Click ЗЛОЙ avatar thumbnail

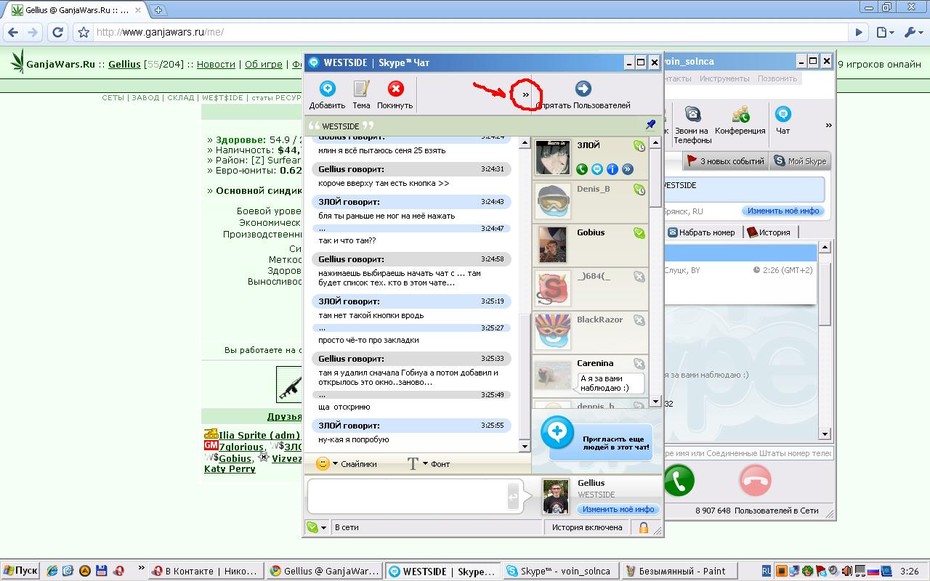pos(553,158)
